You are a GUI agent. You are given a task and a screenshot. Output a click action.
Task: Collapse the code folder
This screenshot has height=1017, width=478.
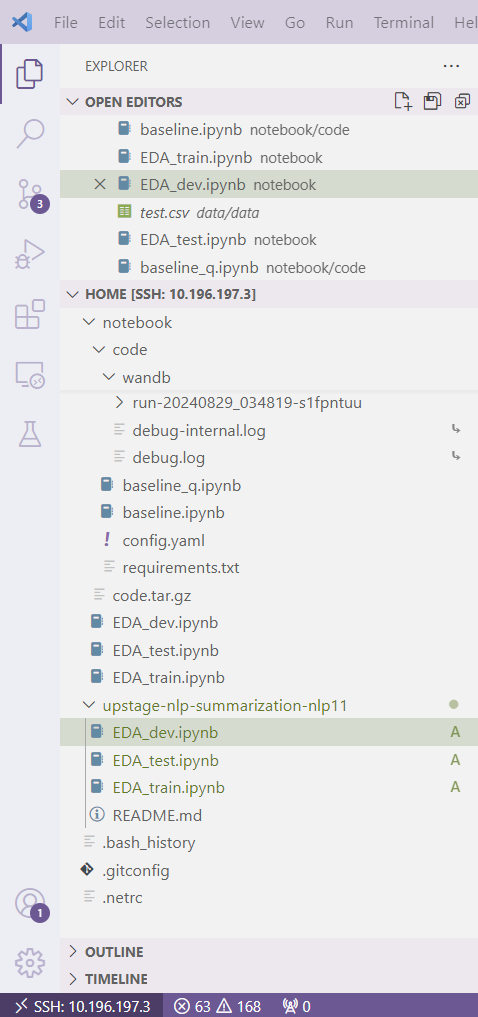click(99, 350)
